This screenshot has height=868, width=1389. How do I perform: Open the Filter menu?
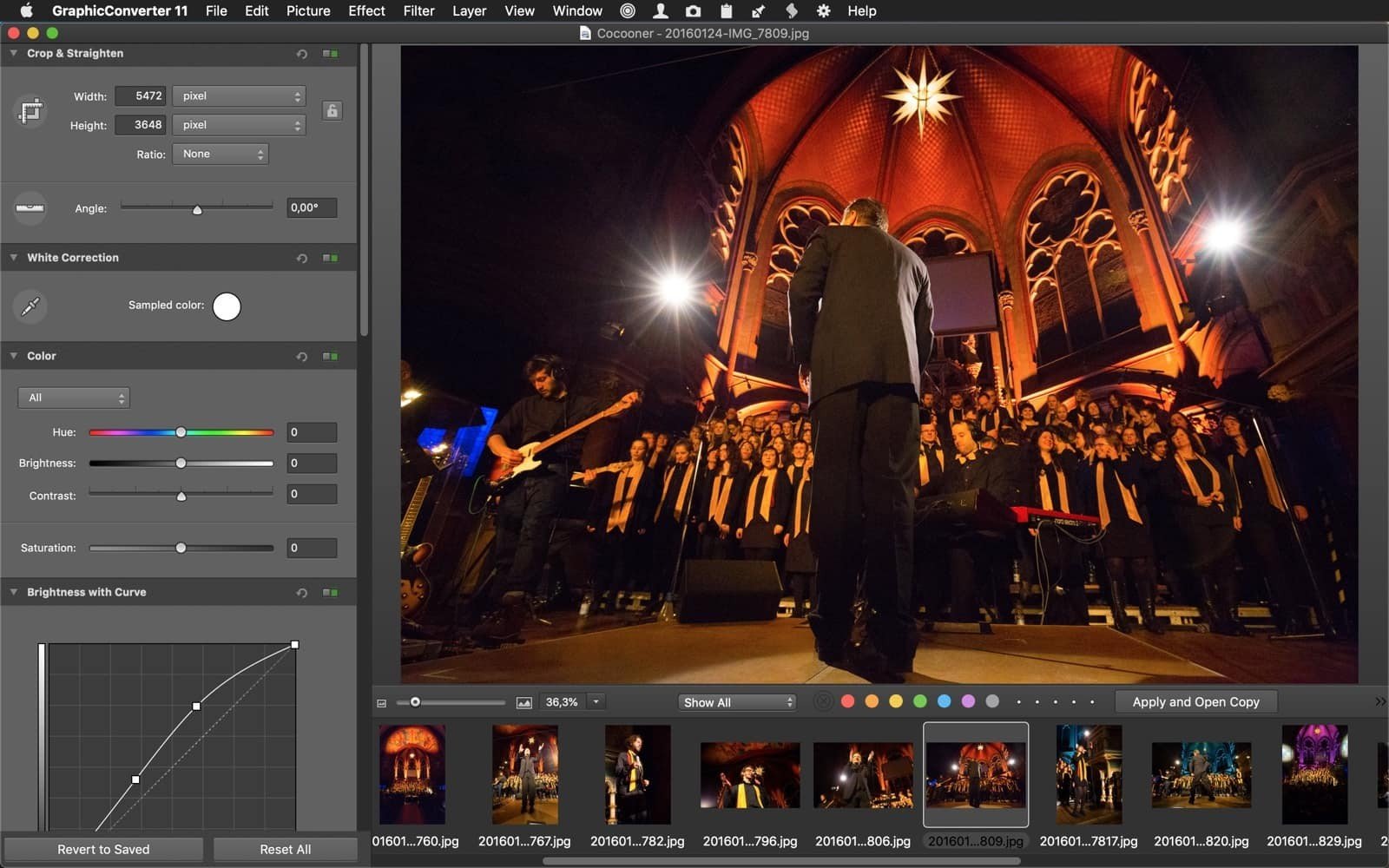coord(418,11)
